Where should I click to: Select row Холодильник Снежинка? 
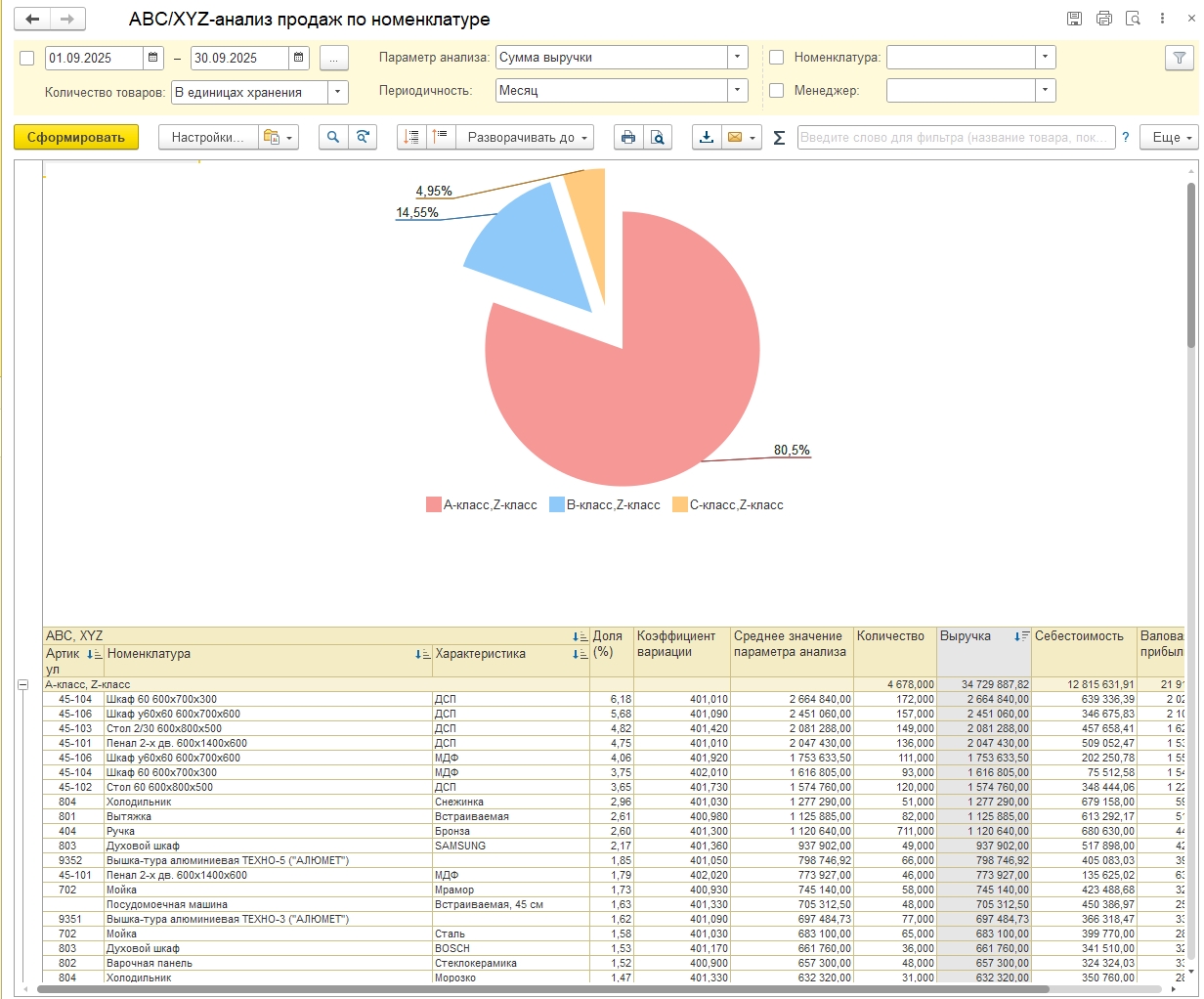click(x=614, y=803)
